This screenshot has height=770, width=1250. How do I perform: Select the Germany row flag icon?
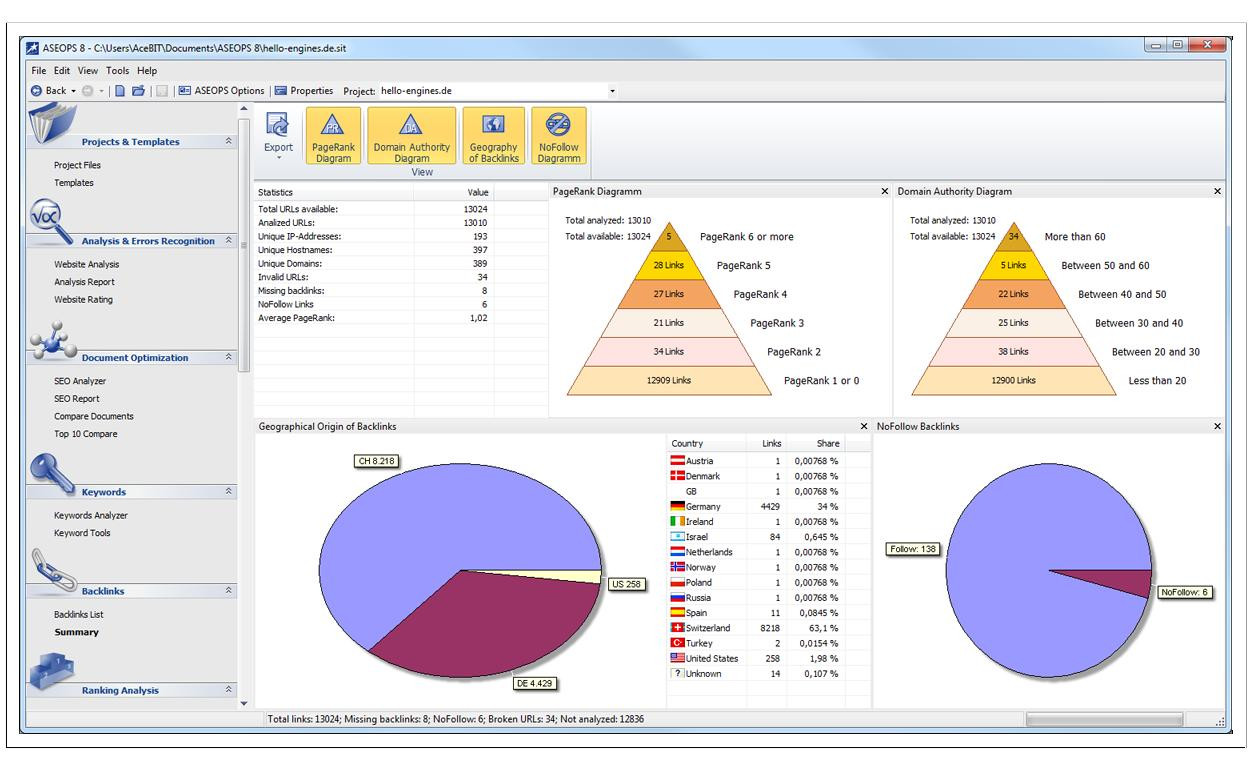[677, 507]
